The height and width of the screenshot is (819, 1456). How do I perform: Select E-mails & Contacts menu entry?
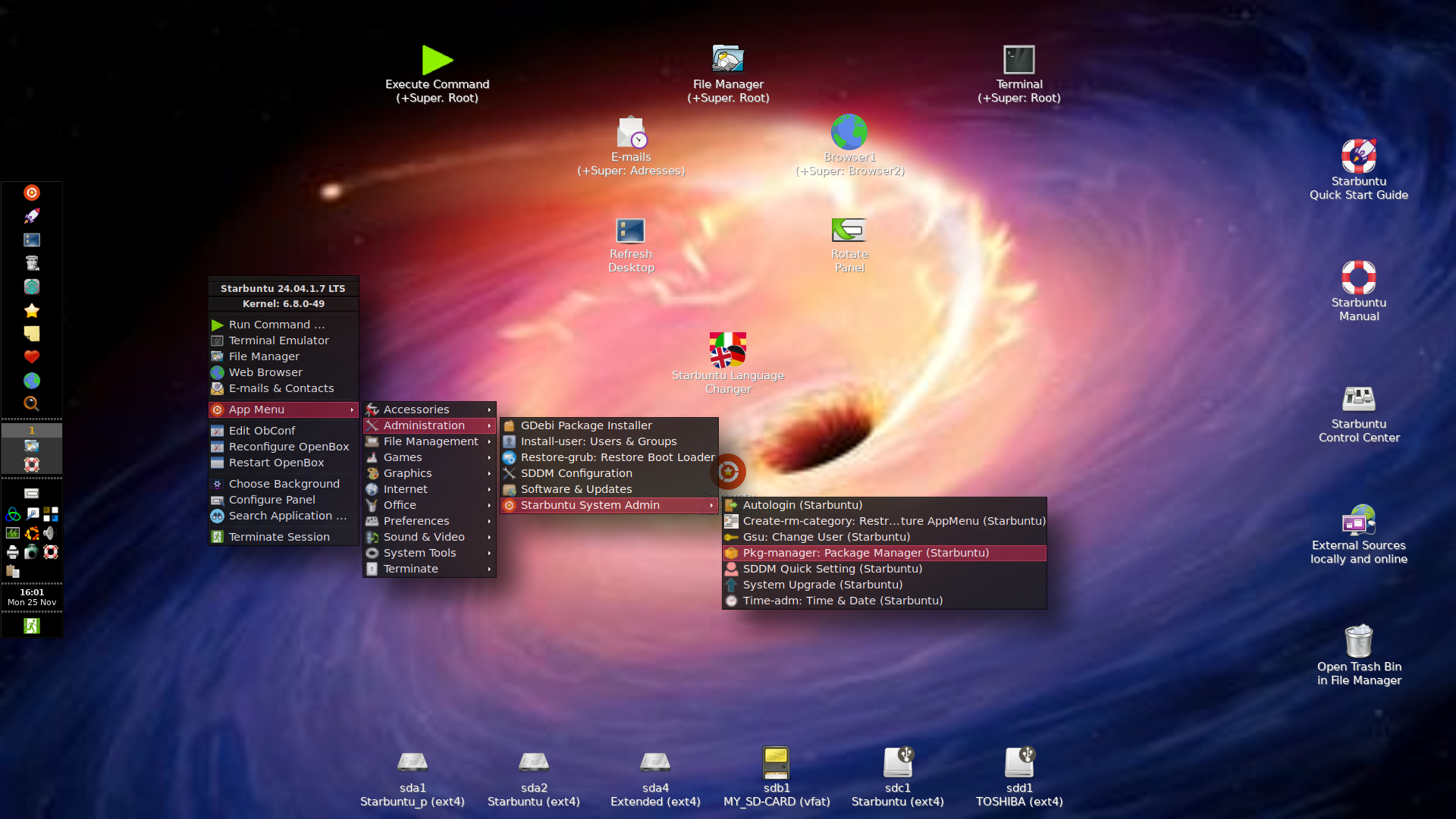point(284,388)
